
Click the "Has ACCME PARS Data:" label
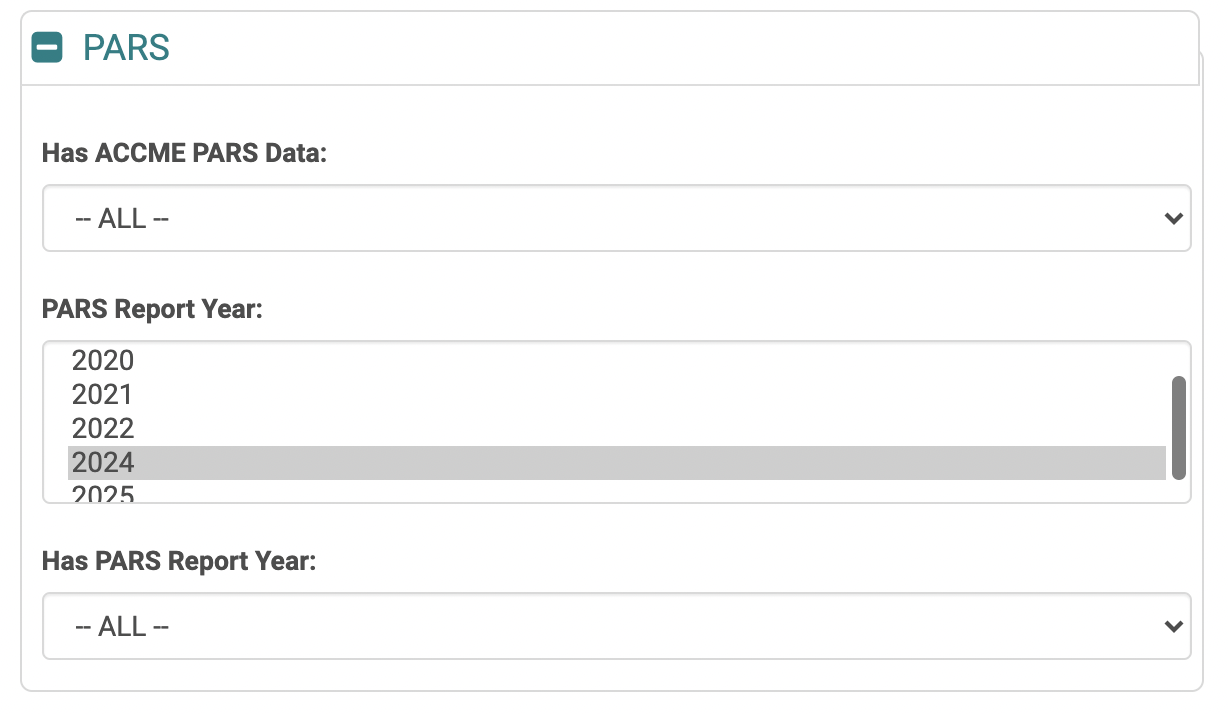tap(184, 153)
